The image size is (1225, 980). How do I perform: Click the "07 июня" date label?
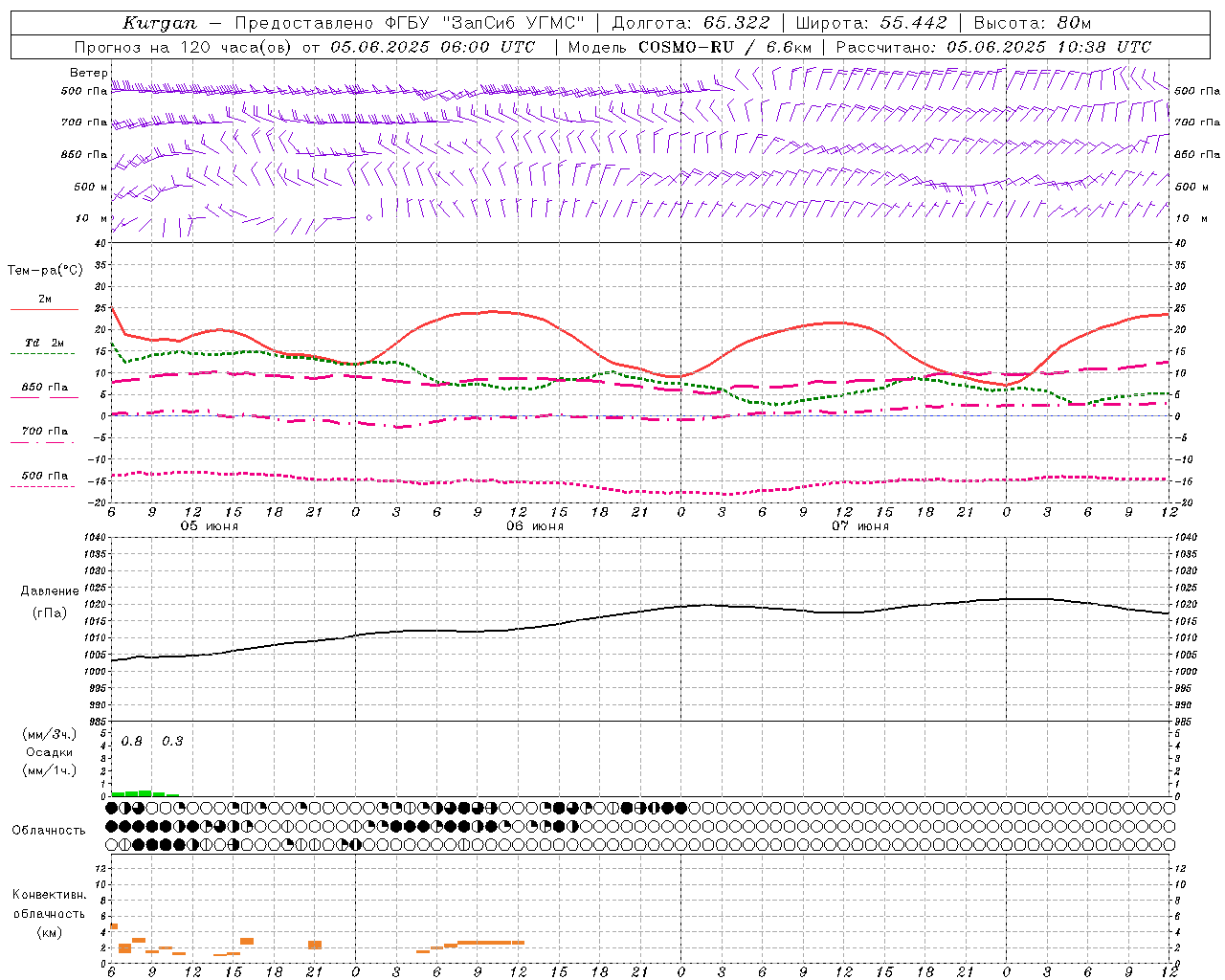click(860, 526)
